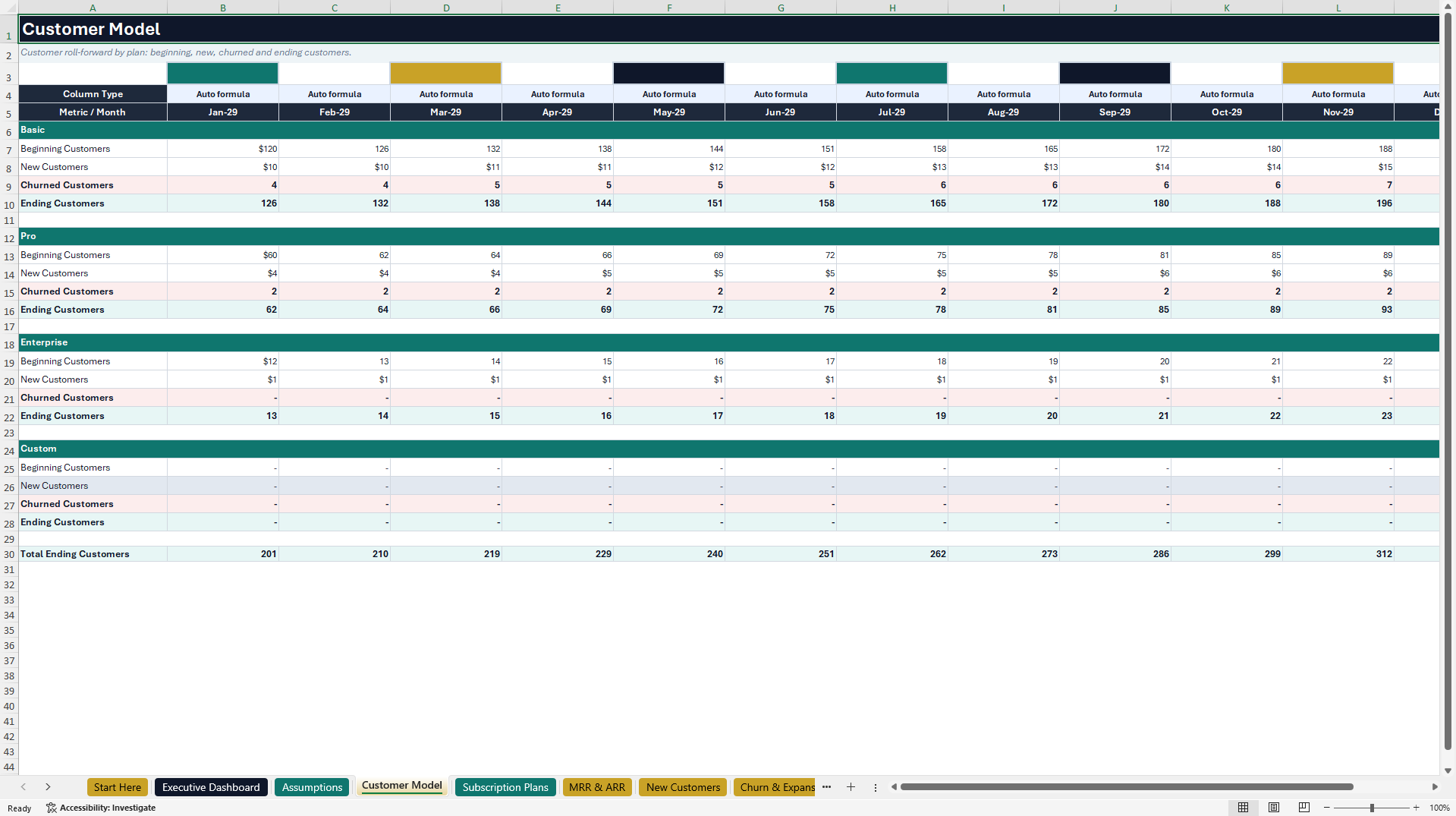
Task: Click vertical scrollbar down arrow
Action: pos(1448,770)
